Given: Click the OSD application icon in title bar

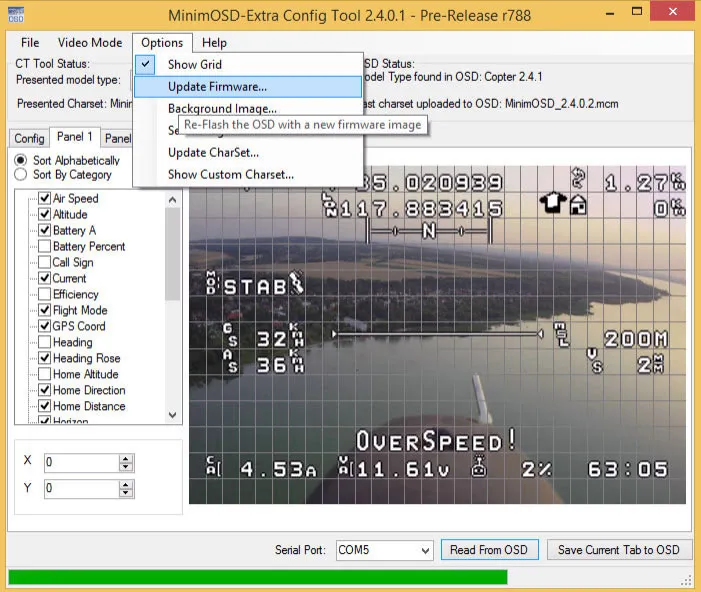Looking at the screenshot, I should (17, 14).
